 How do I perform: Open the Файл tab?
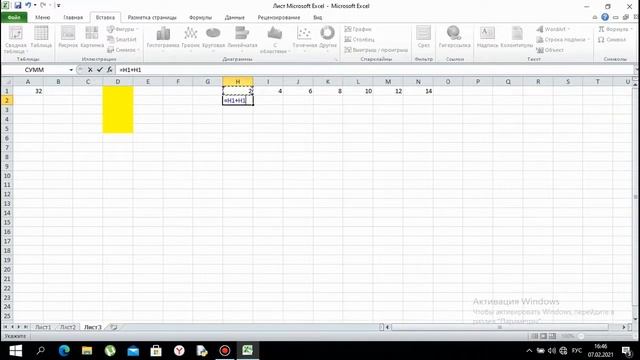tap(14, 18)
